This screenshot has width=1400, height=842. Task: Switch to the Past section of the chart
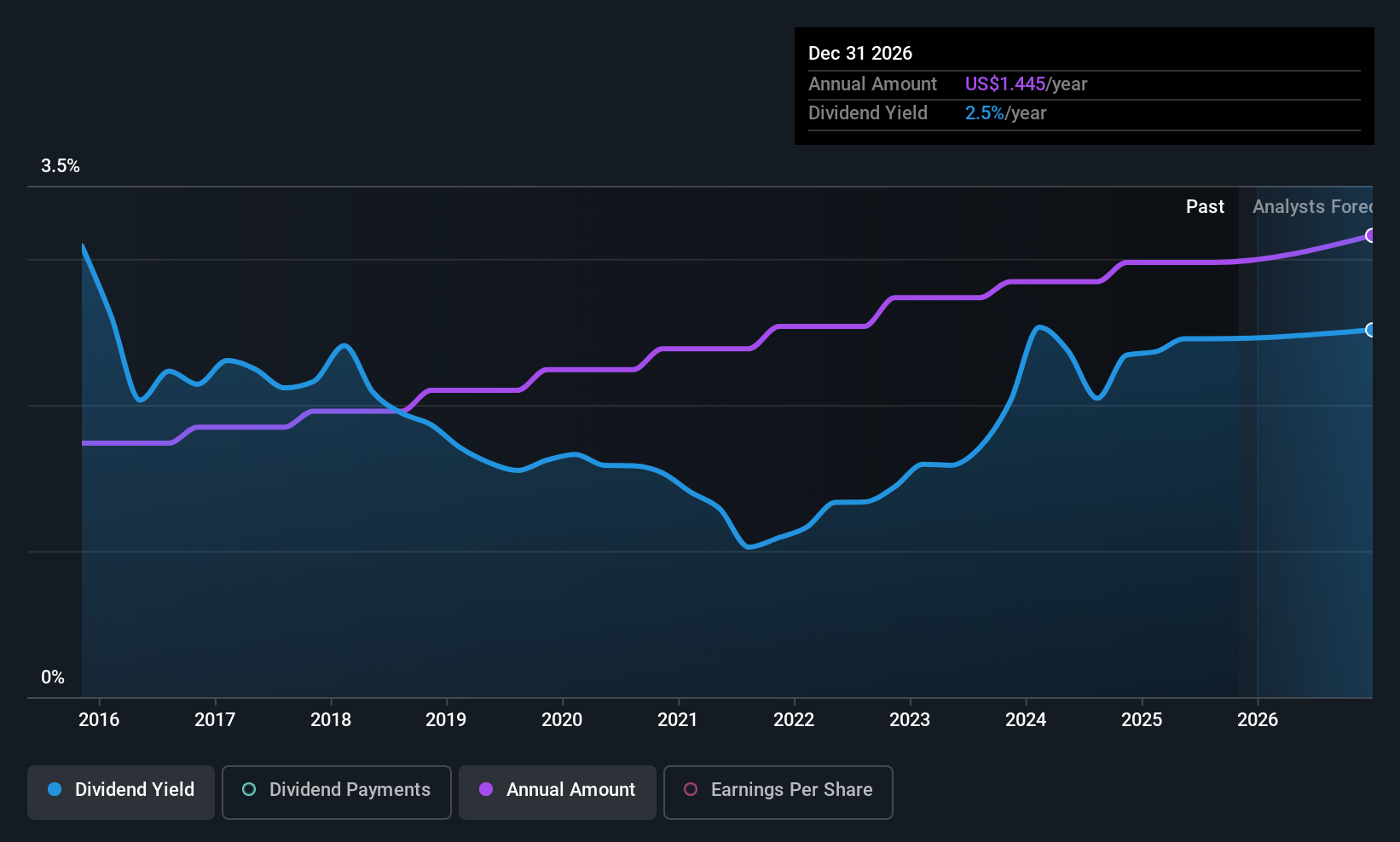[x=1205, y=206]
